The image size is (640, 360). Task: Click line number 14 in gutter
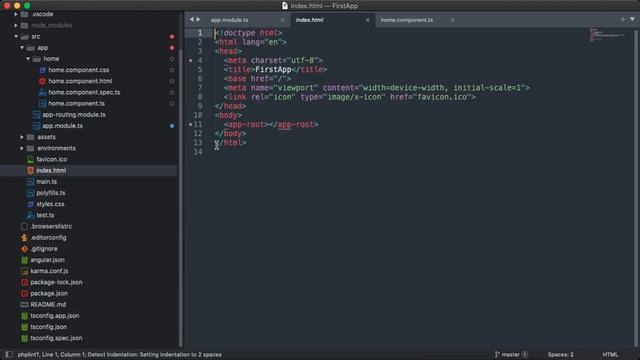click(198, 152)
